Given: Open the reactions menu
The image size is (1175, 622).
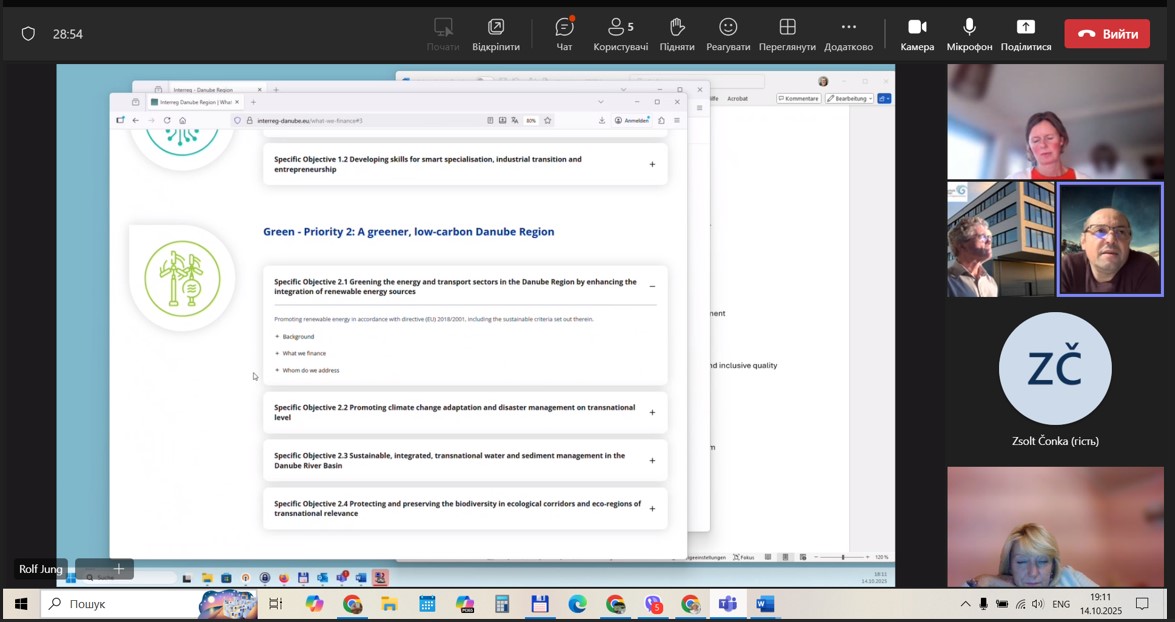Looking at the screenshot, I should 728,33.
